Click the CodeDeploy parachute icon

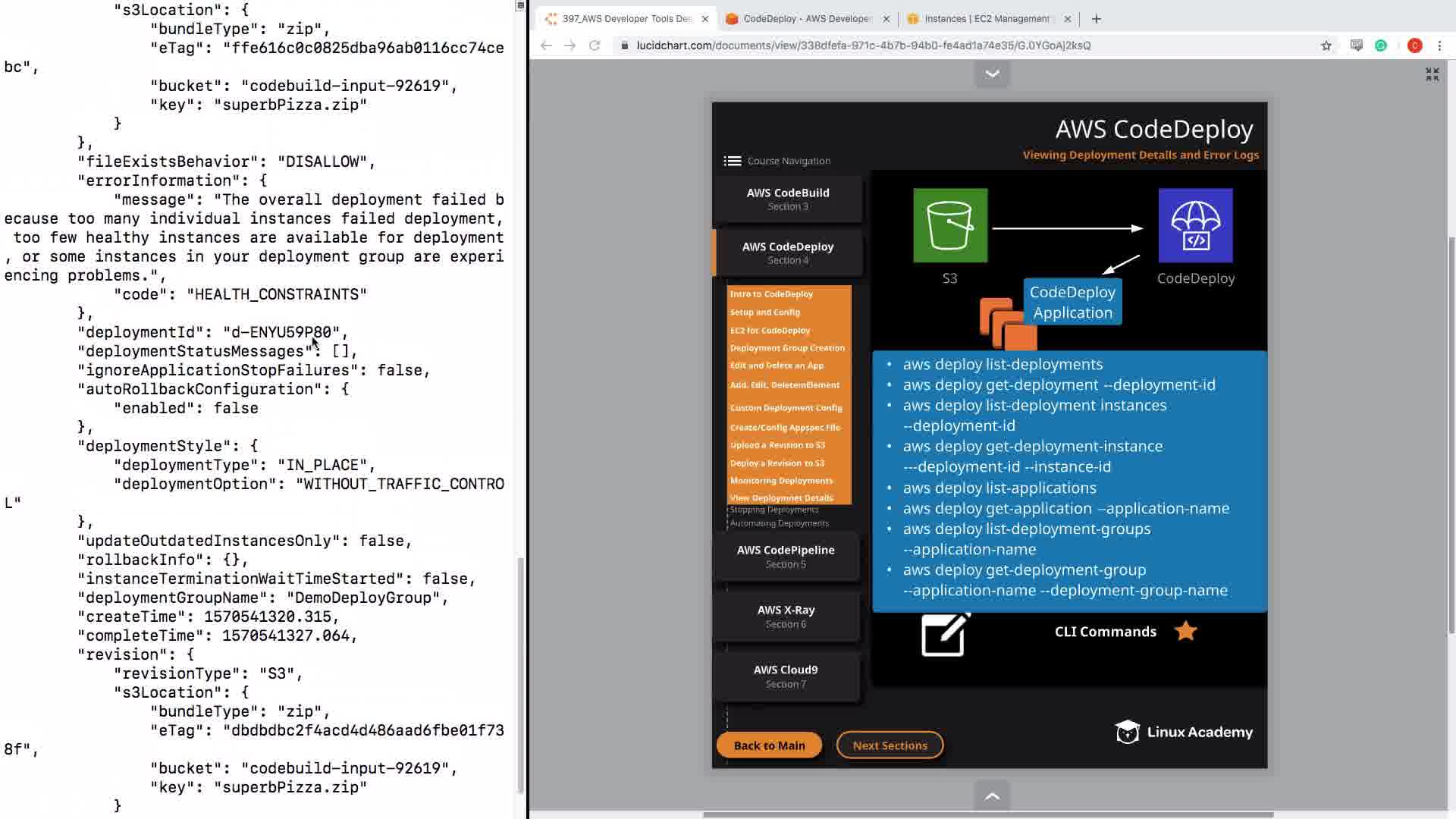click(1195, 225)
